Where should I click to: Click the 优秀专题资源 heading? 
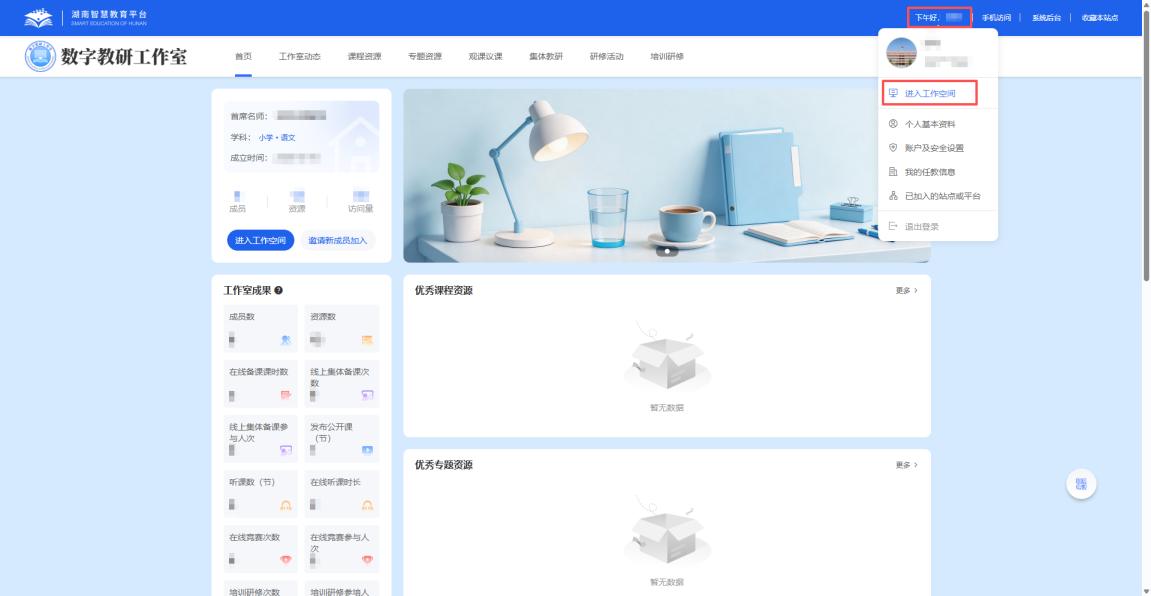[443, 465]
